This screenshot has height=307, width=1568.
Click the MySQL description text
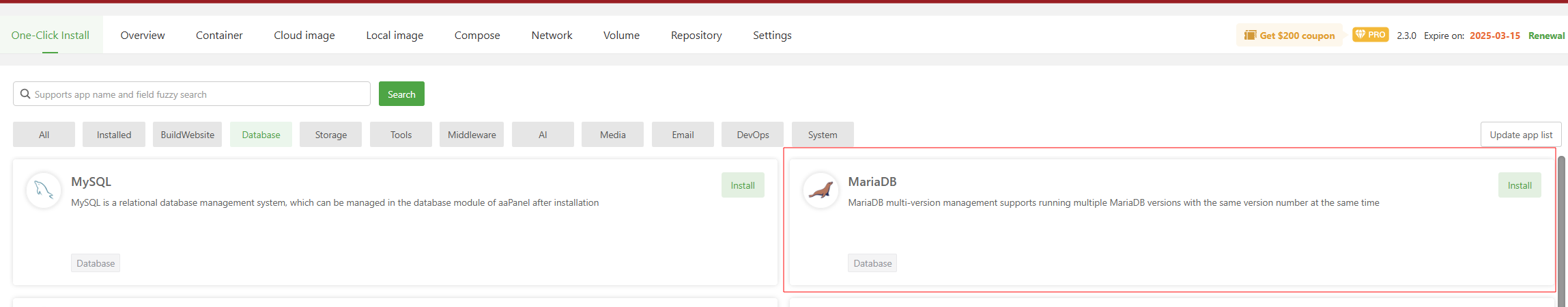tap(335, 202)
